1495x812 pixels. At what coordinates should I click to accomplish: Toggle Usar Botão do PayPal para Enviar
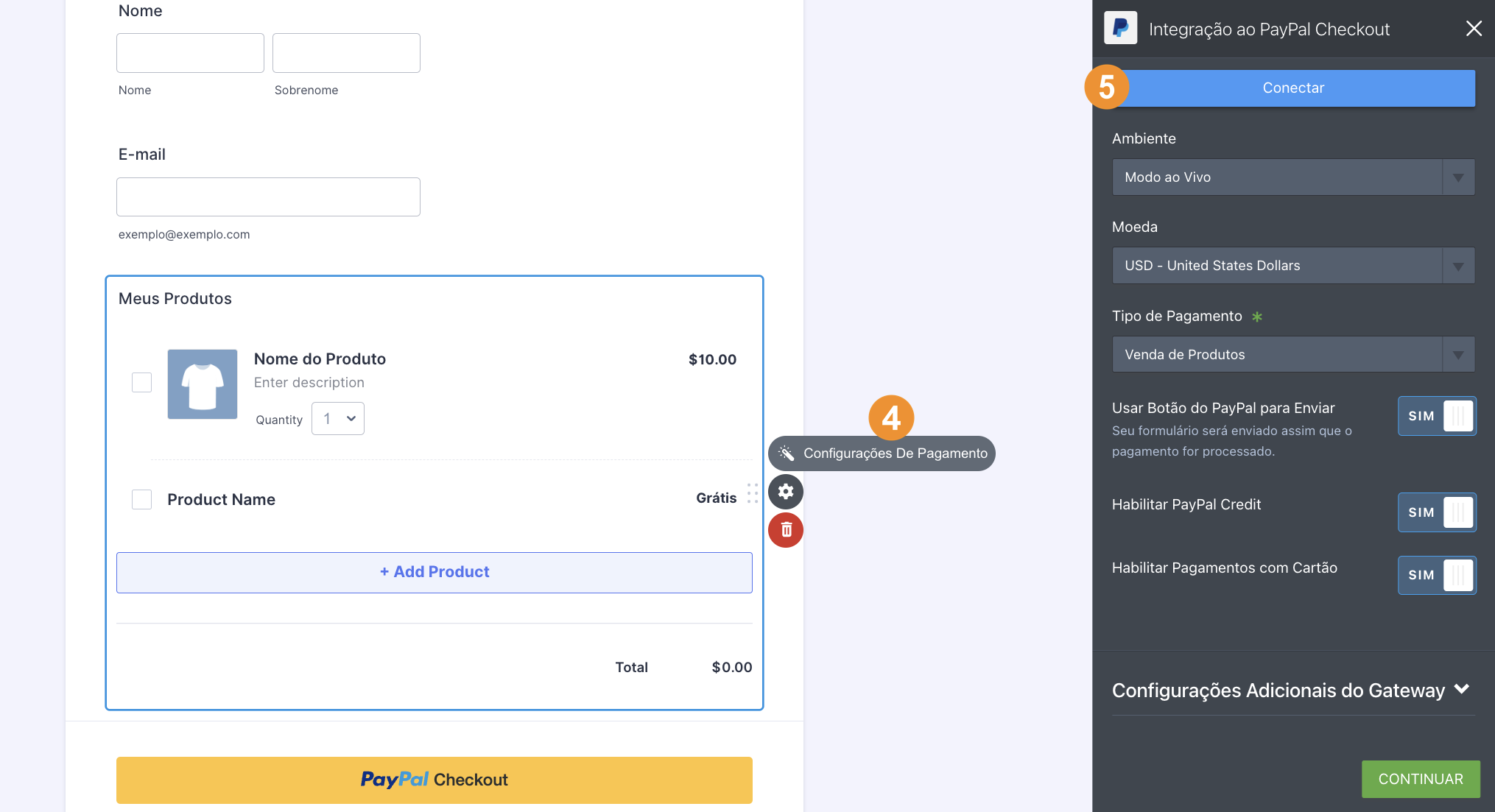1437,416
